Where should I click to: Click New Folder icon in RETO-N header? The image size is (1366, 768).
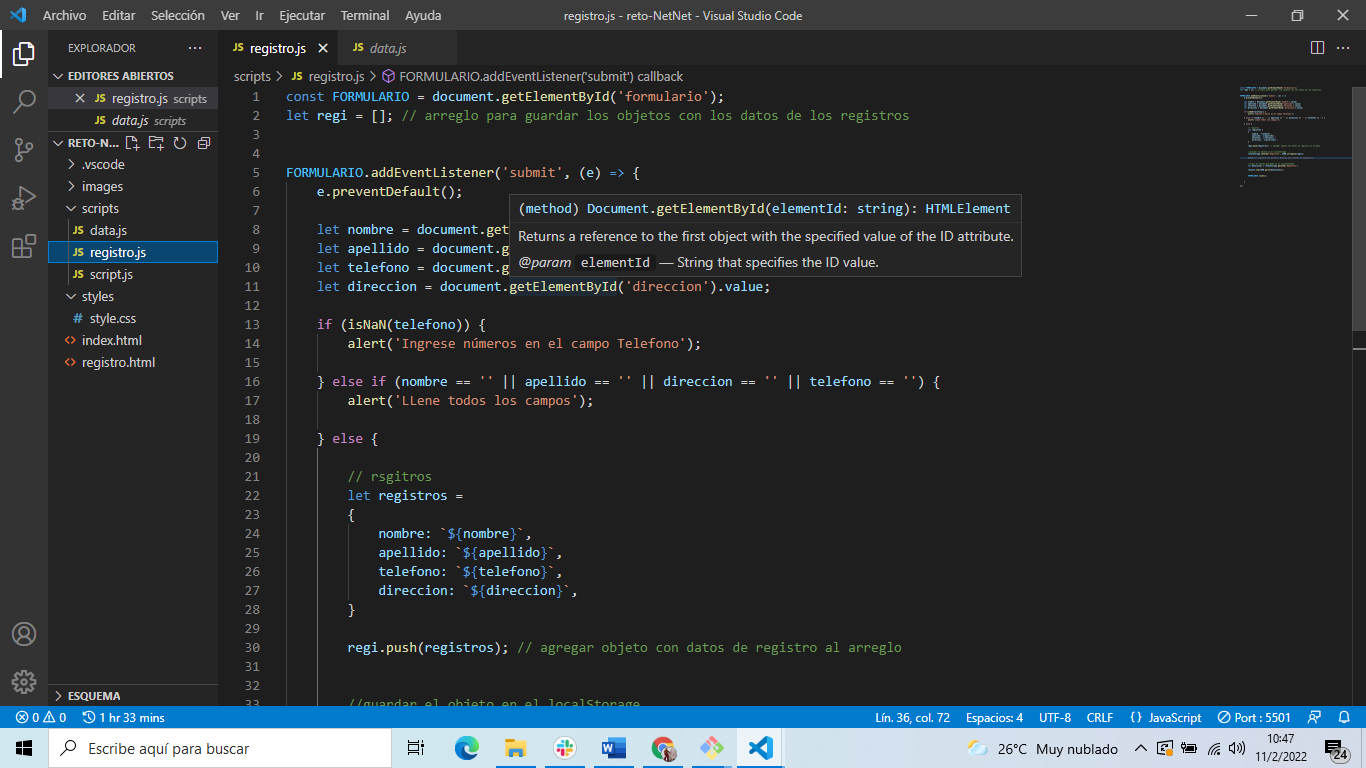pos(156,143)
